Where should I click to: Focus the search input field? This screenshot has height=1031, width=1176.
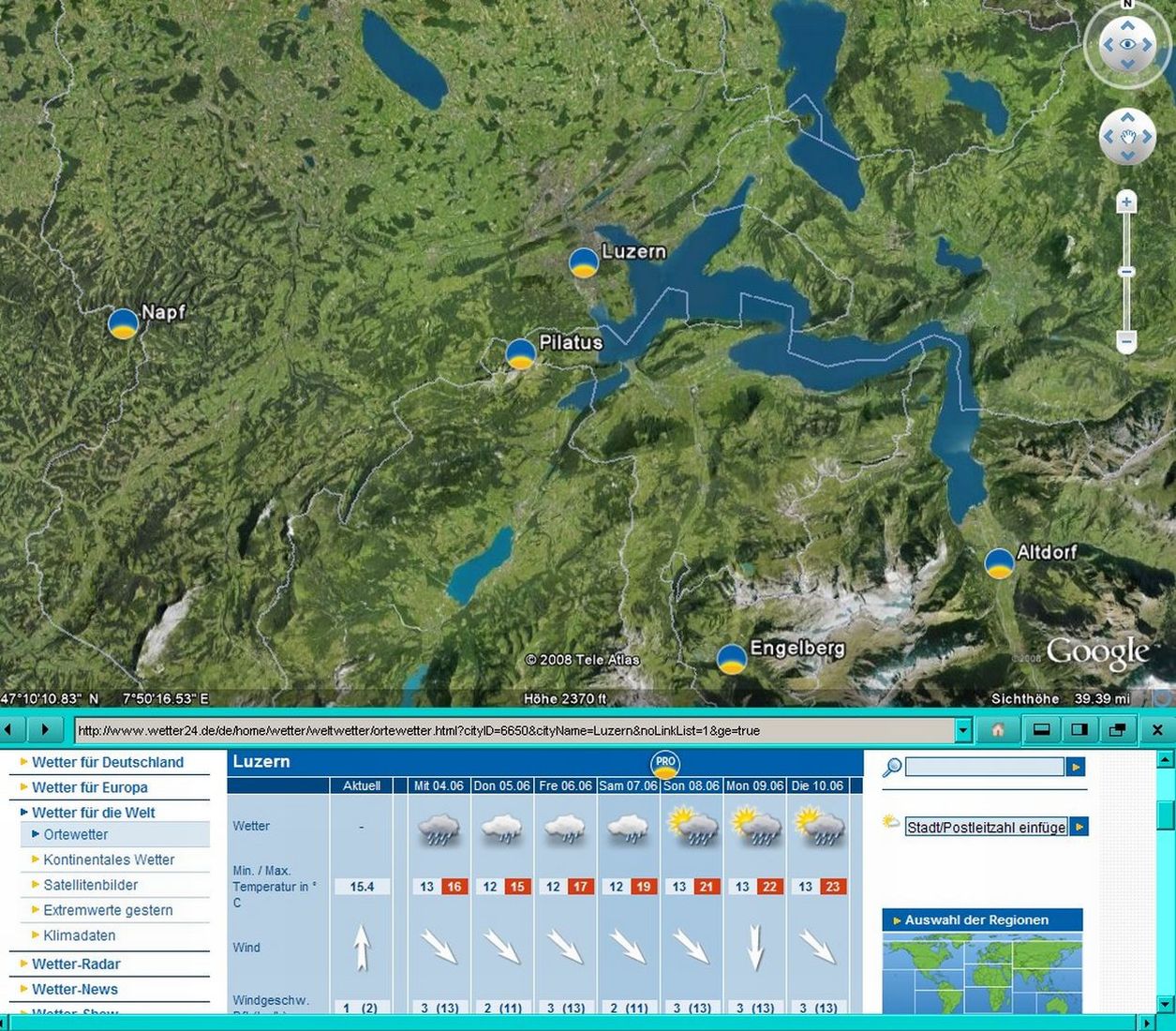[x=985, y=767]
